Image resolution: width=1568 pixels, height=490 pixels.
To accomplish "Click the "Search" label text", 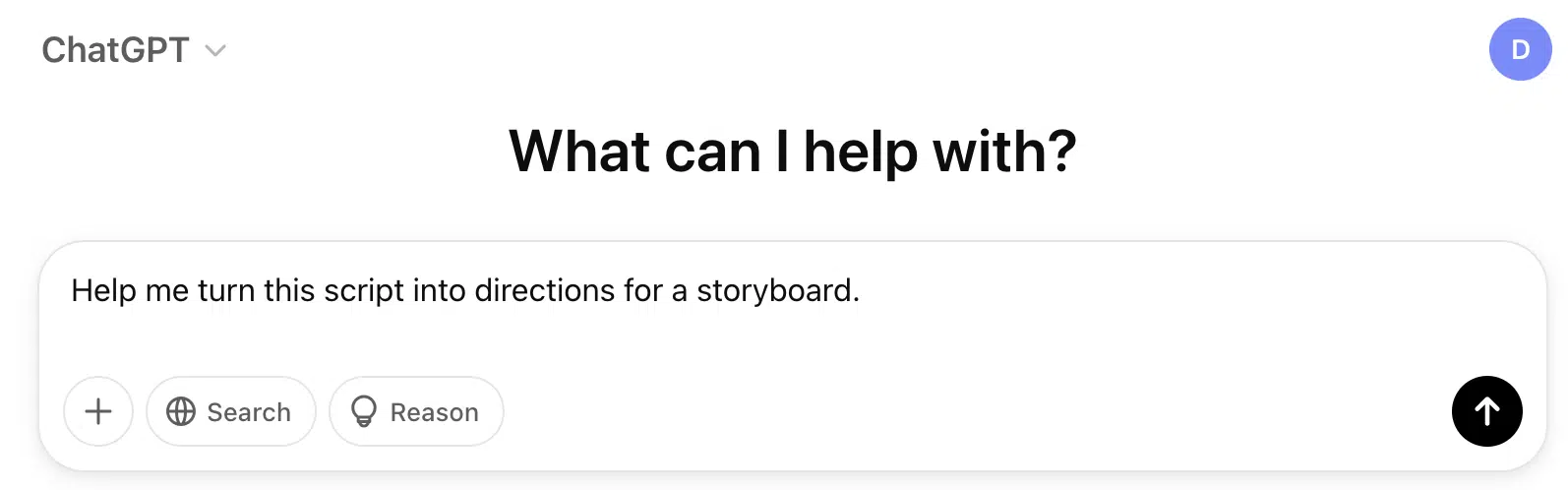I will pyautogui.click(x=249, y=412).
